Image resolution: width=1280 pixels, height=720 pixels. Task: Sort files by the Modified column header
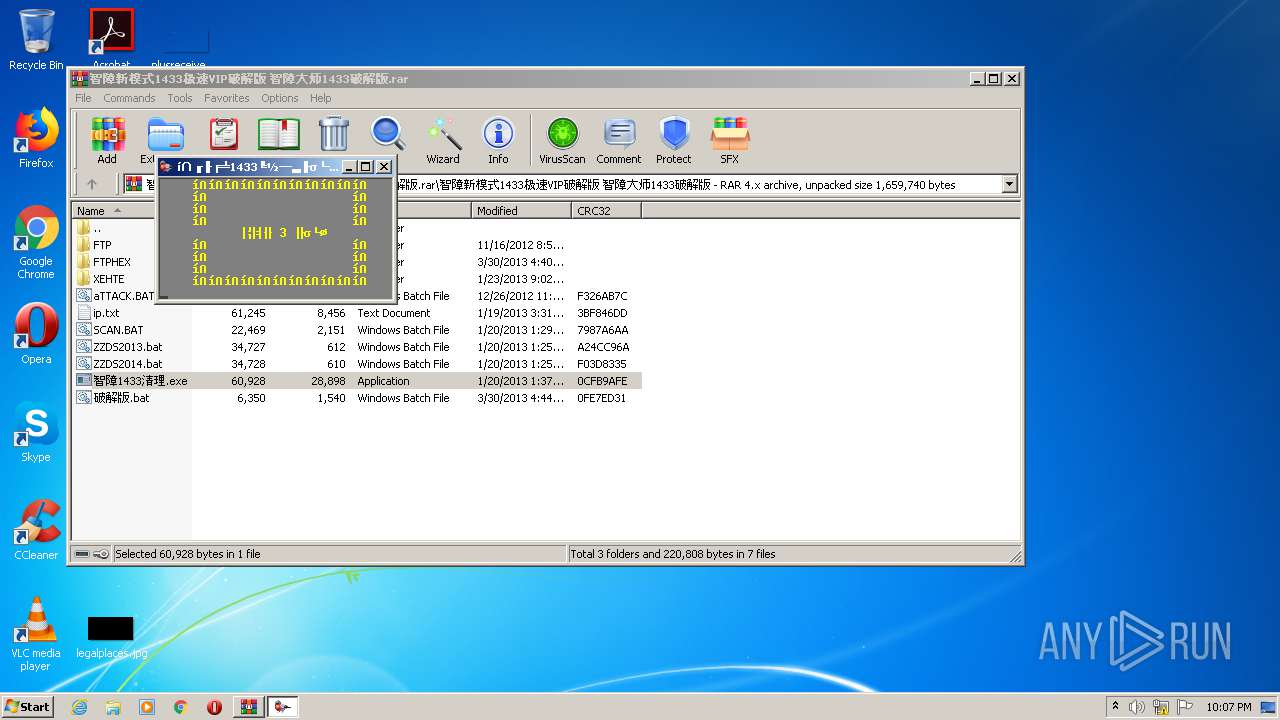coord(521,210)
